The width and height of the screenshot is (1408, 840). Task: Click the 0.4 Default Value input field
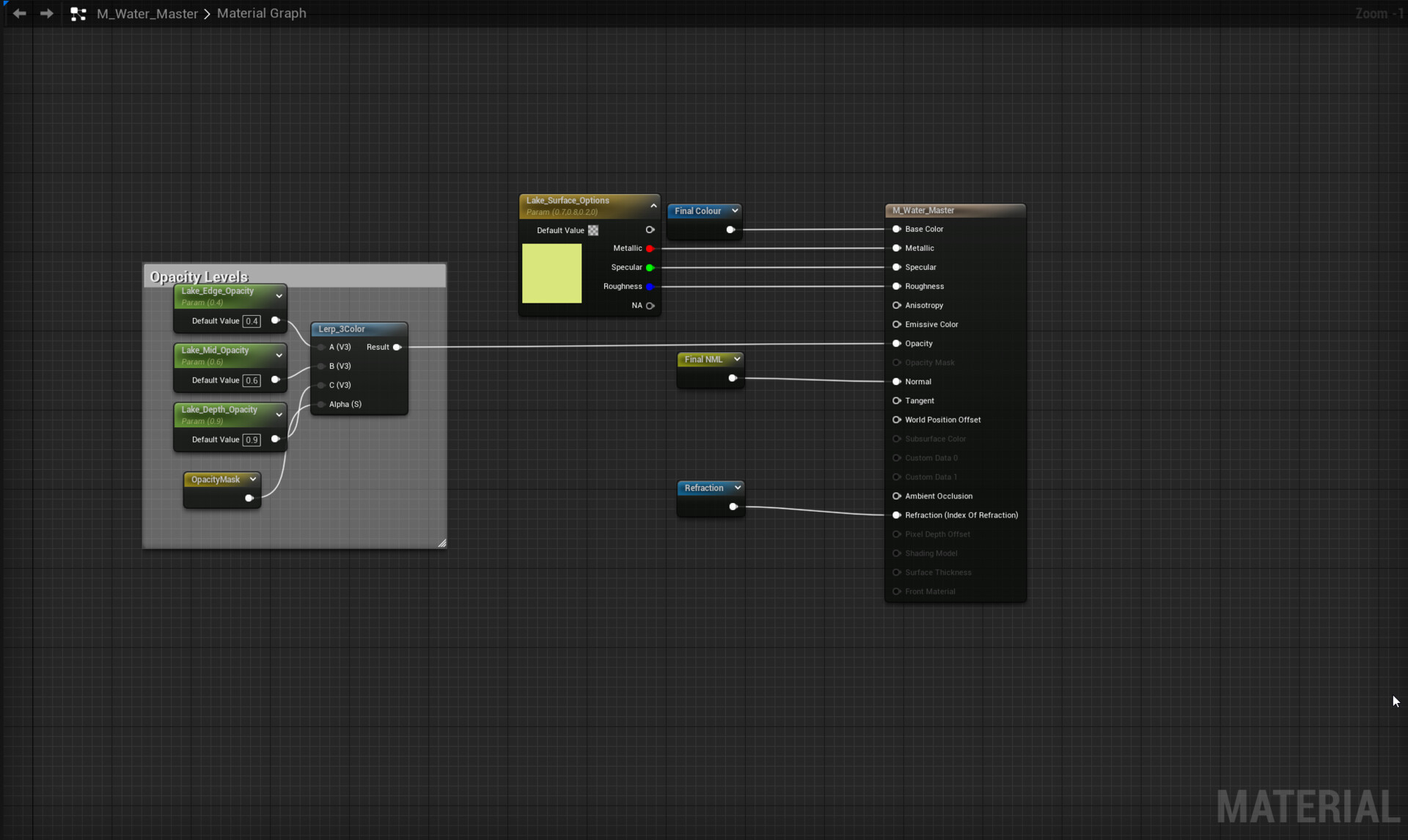pos(252,320)
